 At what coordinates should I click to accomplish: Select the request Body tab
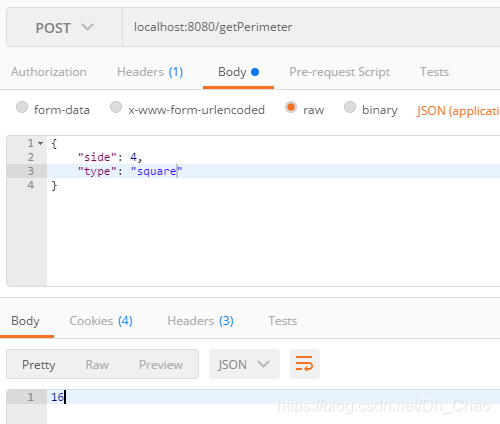coord(238,72)
